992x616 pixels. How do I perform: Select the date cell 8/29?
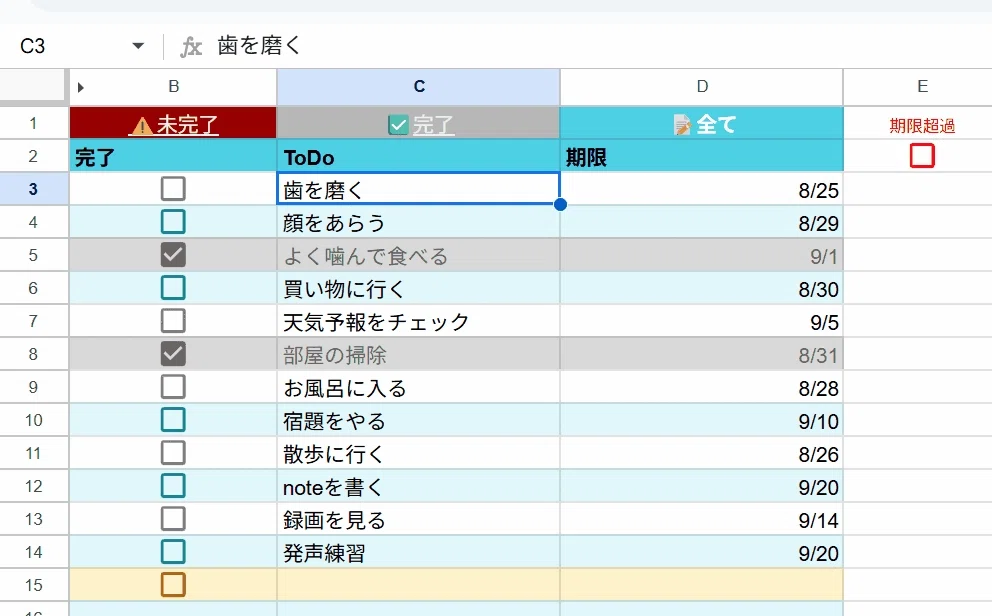point(702,222)
